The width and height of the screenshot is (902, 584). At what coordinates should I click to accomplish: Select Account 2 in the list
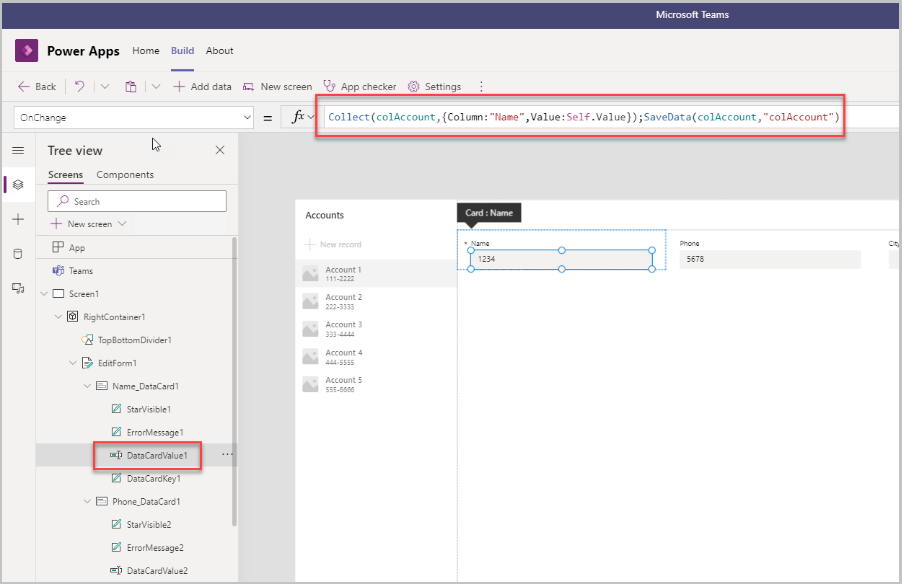376,301
